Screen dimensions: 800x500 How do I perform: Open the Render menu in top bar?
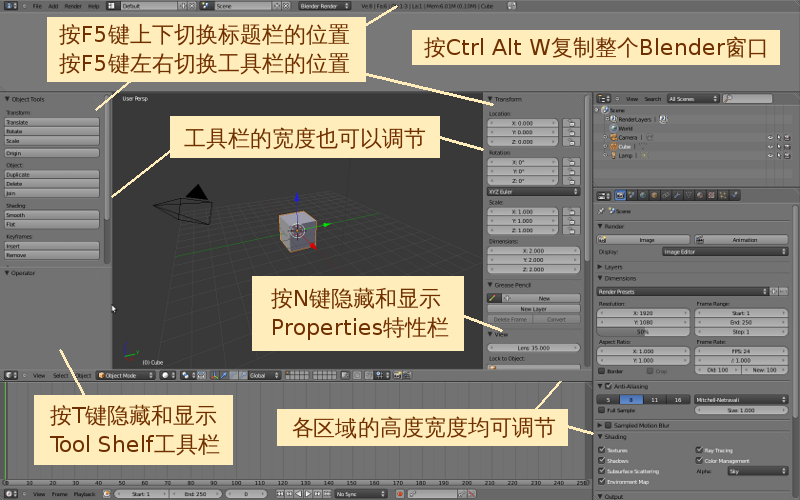[x=73, y=6]
